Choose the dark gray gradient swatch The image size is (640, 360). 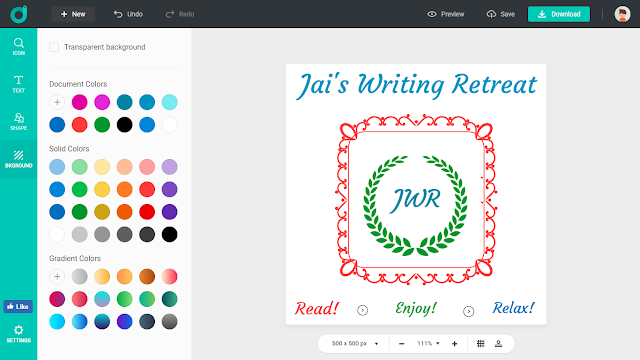[169, 321]
